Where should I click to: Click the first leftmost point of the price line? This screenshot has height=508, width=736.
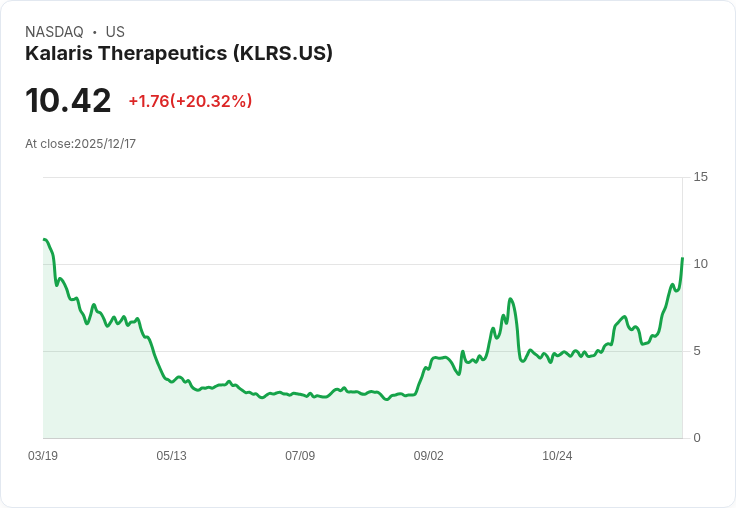pos(44,239)
